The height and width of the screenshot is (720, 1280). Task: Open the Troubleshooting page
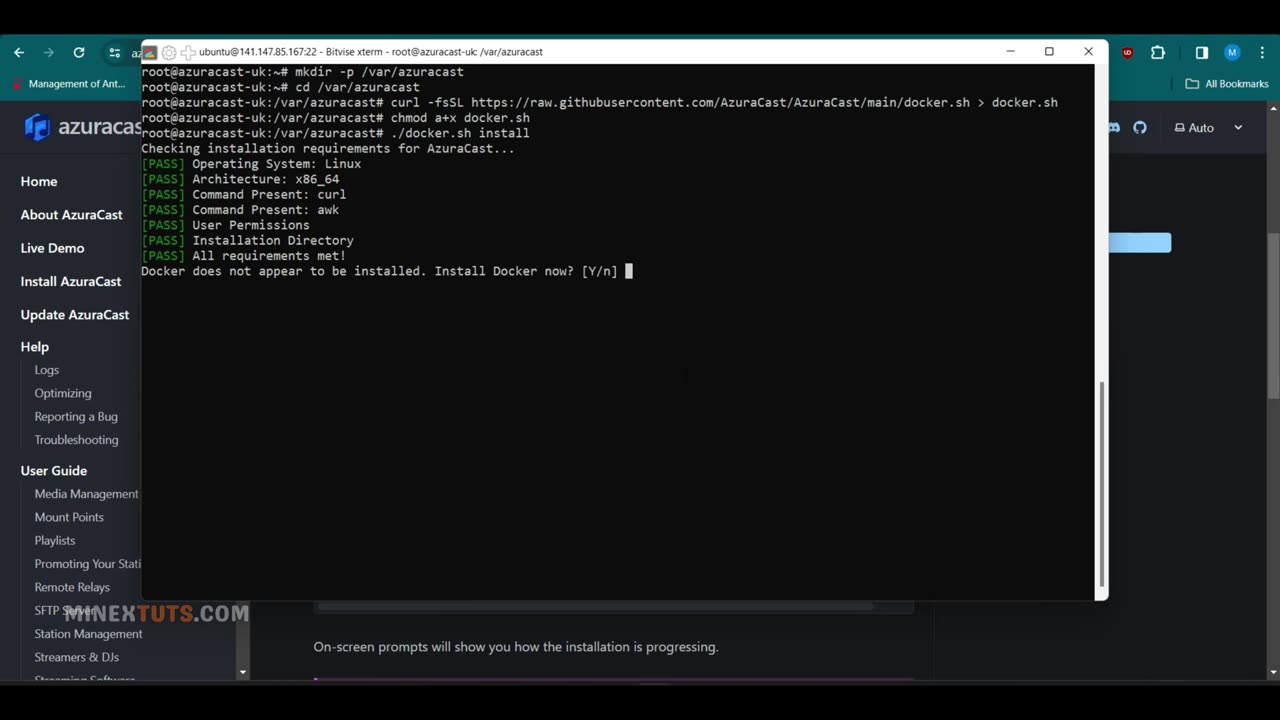pos(76,440)
